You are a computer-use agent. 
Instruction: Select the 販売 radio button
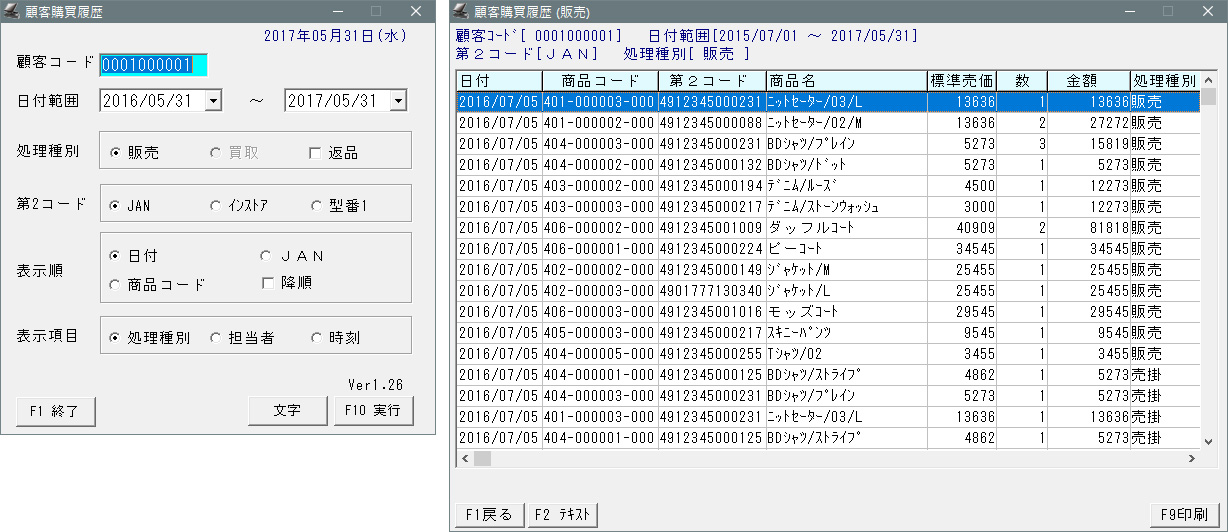pos(116,153)
